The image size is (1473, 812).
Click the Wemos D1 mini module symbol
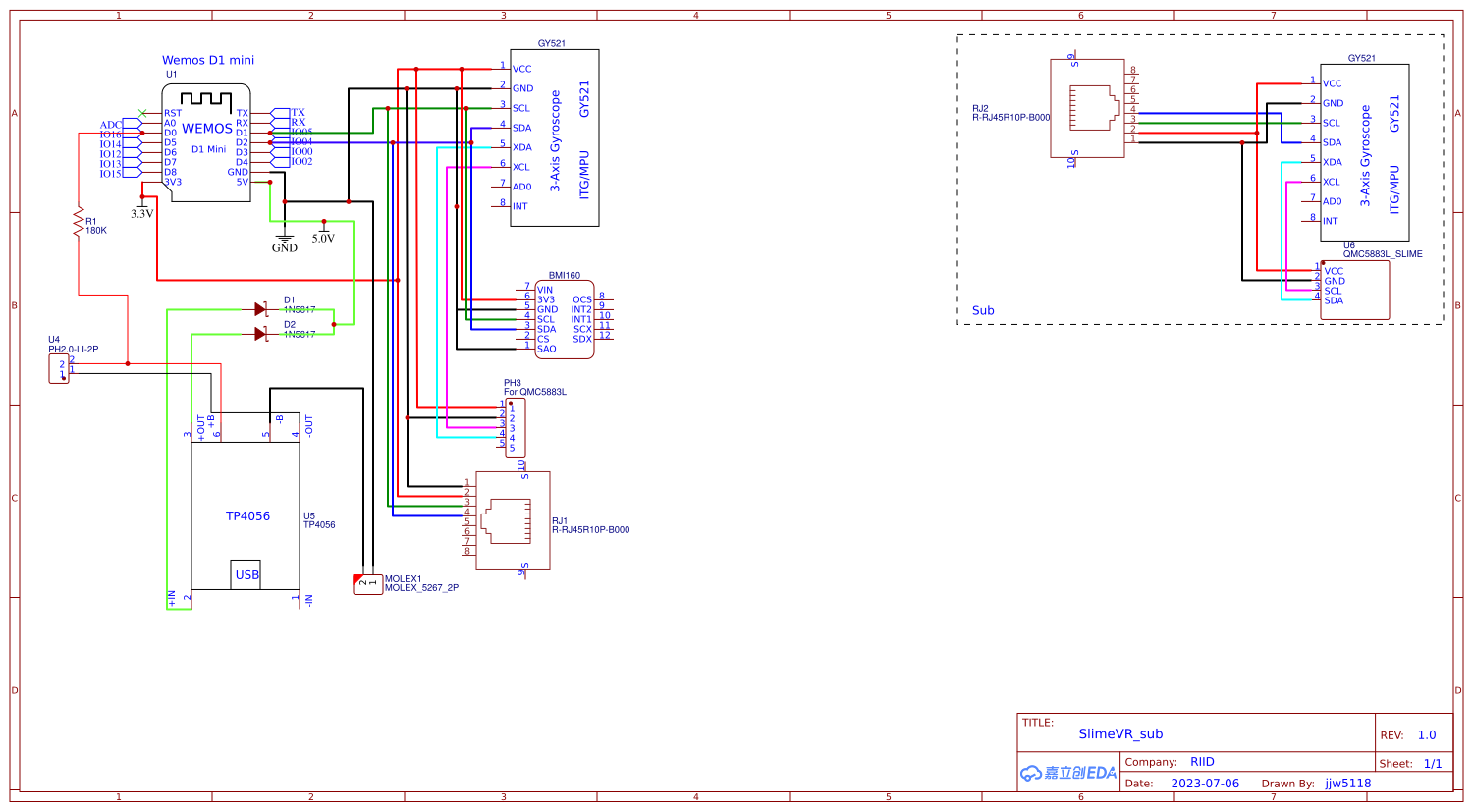[x=207, y=142]
